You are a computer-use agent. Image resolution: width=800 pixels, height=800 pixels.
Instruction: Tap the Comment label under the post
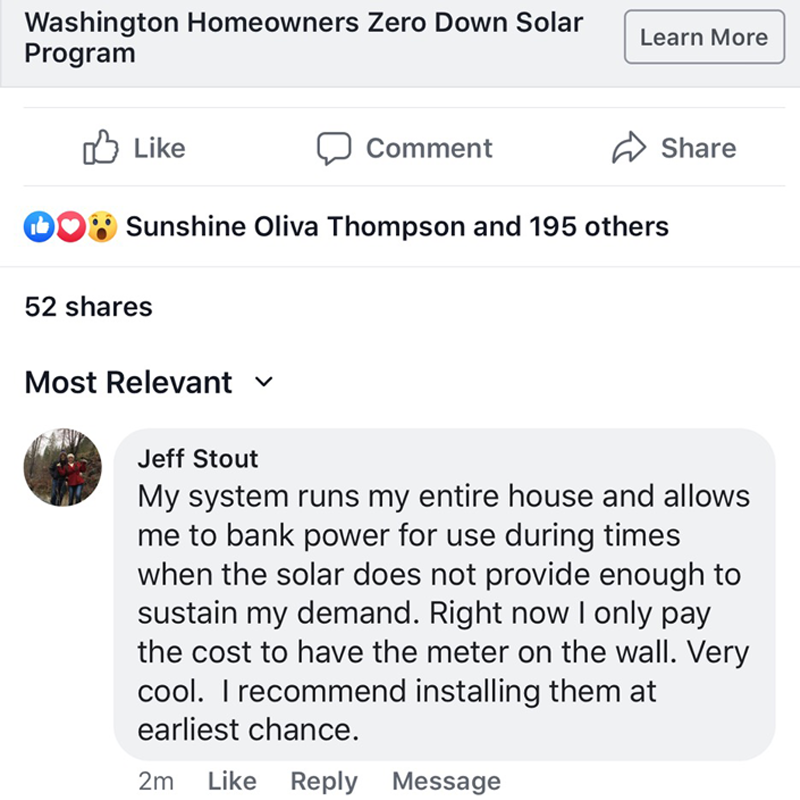(428, 149)
